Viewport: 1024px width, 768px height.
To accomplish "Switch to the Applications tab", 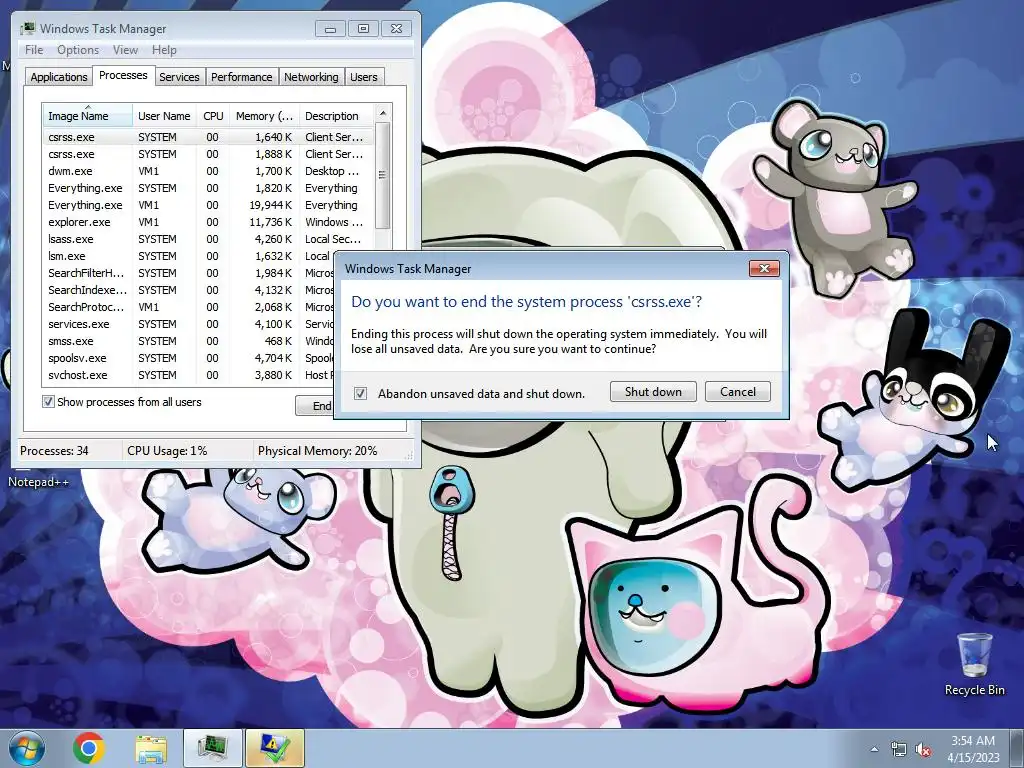I will click(59, 77).
